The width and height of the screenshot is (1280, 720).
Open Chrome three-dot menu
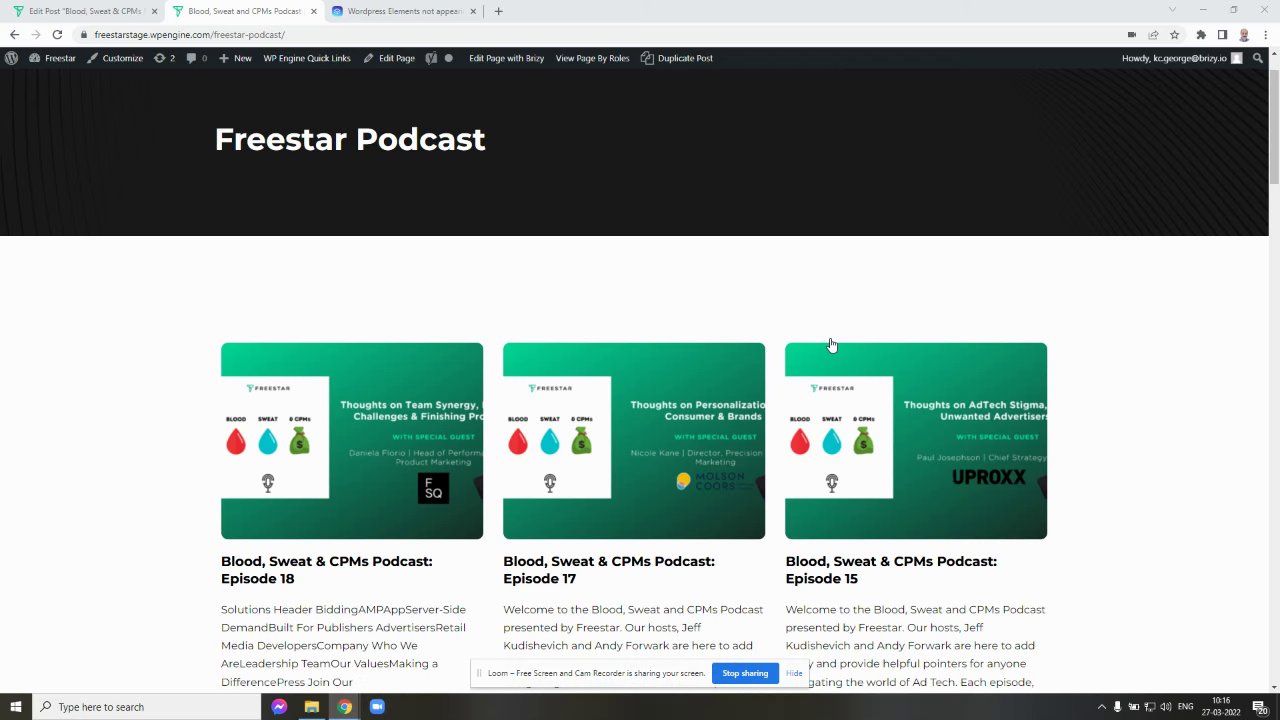[1266, 34]
